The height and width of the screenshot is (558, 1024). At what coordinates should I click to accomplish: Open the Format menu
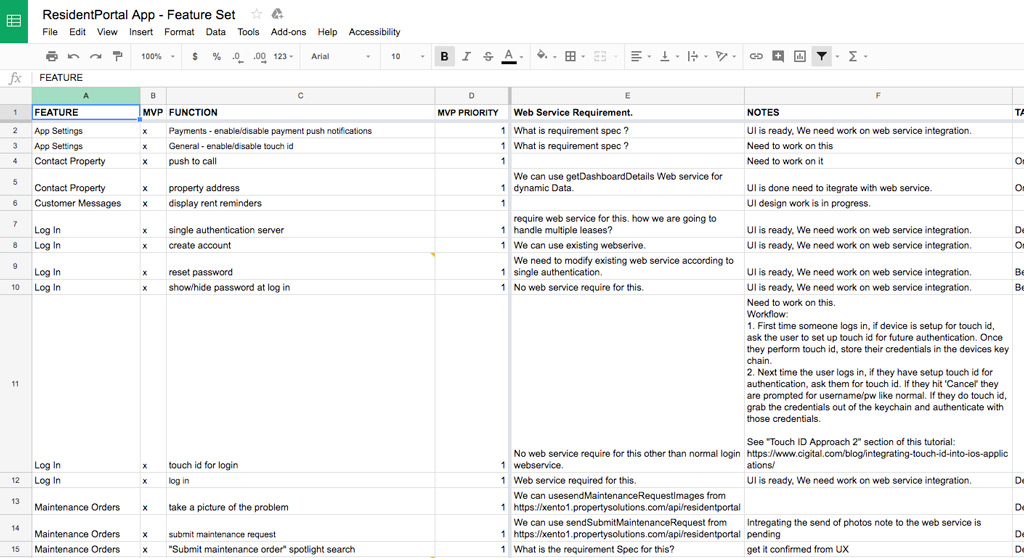click(179, 32)
